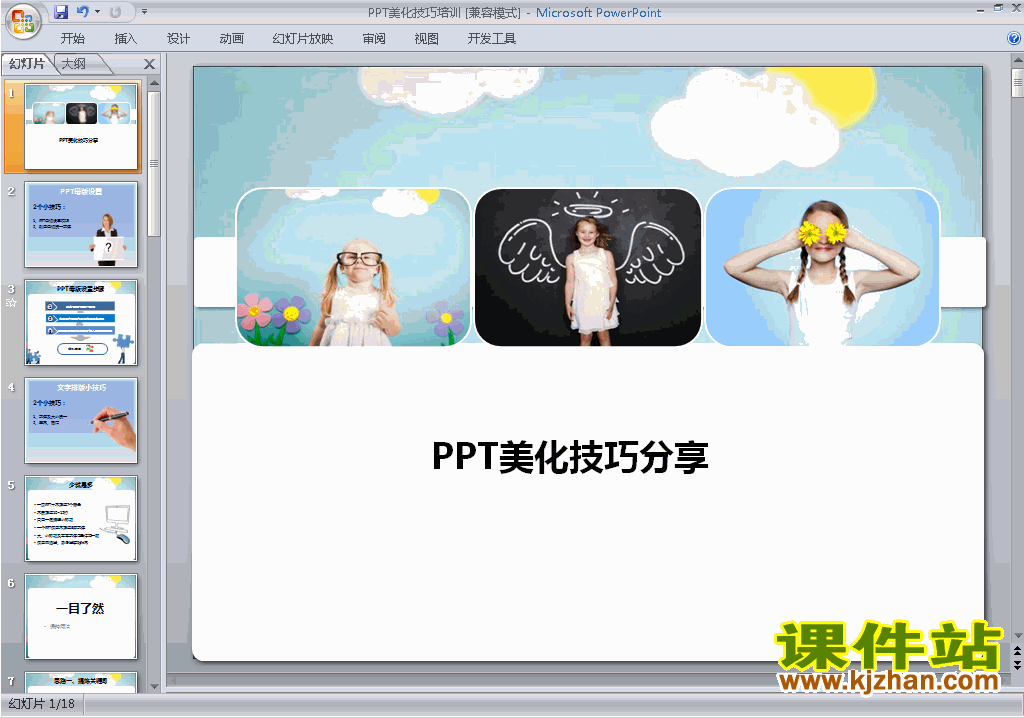Viewport: 1024px width, 718px height.
Task: Click the Save icon in quick access toolbar
Action: coord(61,11)
